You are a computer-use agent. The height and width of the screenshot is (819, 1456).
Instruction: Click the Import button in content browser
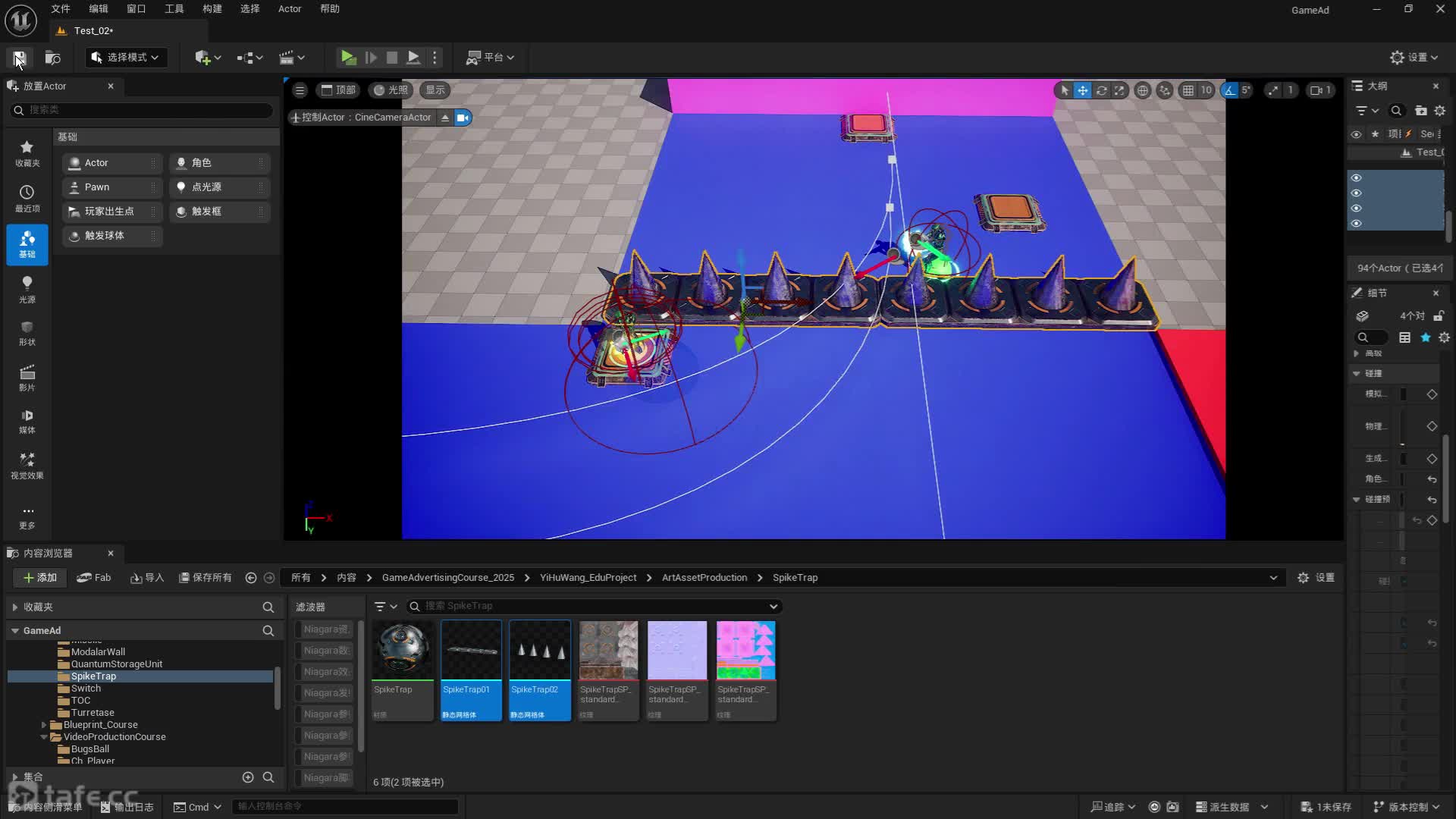pos(147,578)
